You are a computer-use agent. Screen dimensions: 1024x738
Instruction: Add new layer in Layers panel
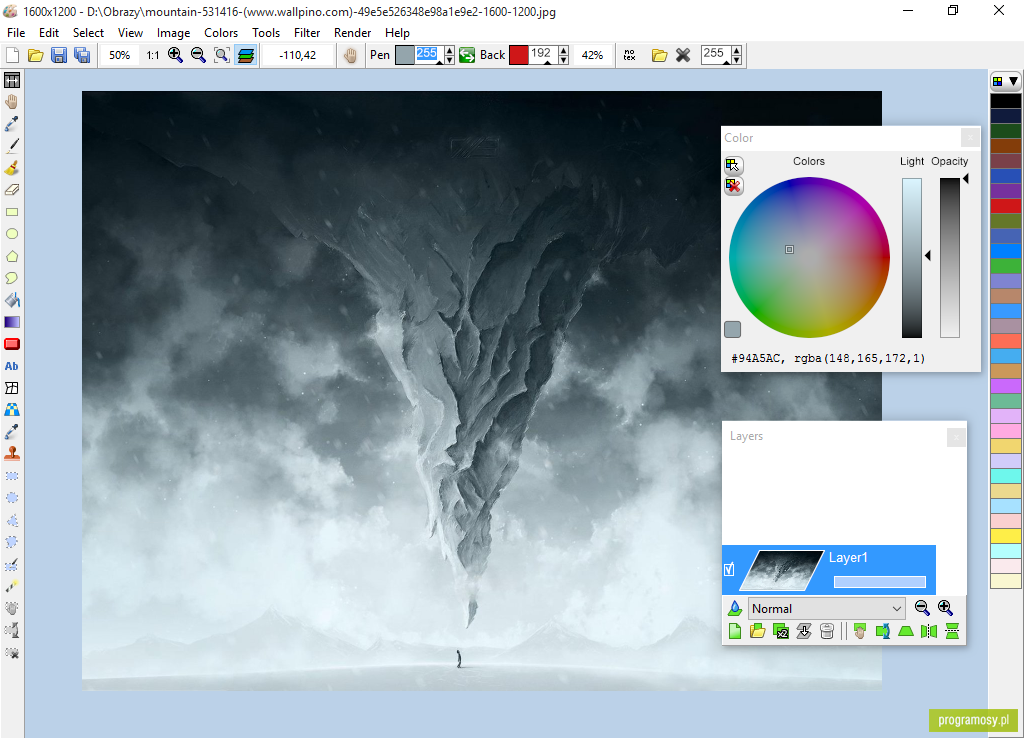point(735,631)
